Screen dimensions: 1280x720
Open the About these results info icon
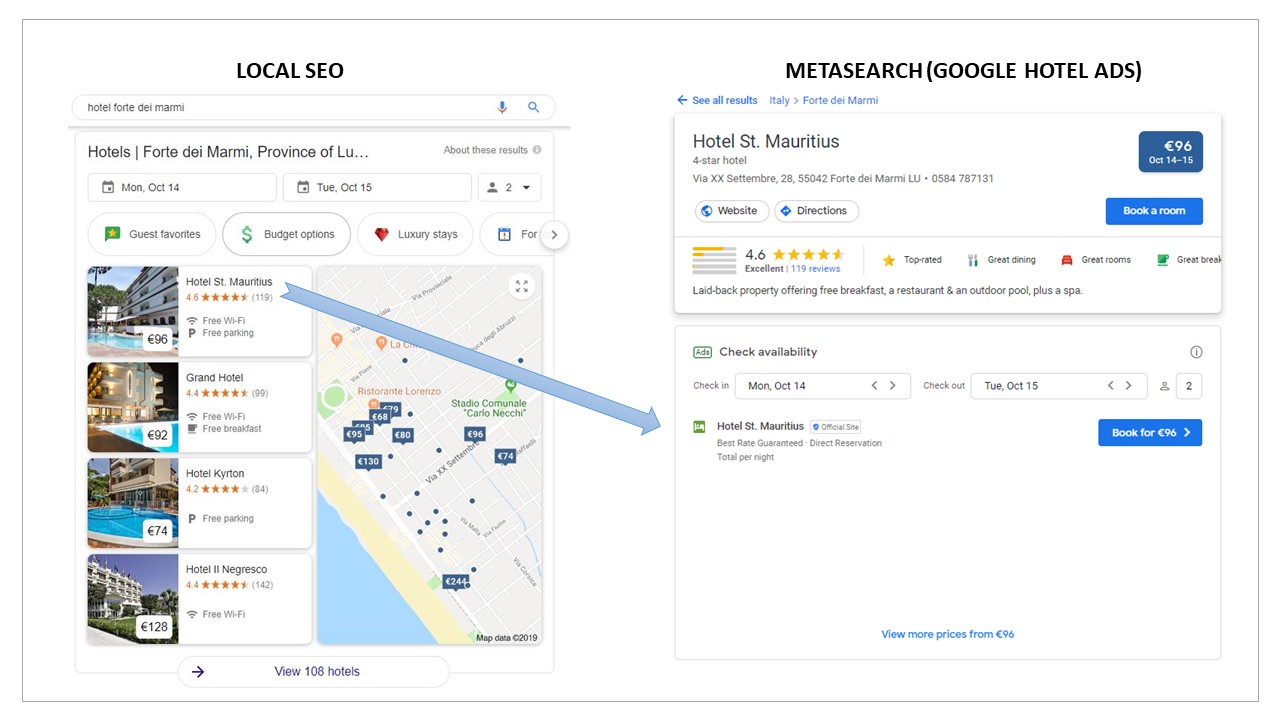click(537, 150)
